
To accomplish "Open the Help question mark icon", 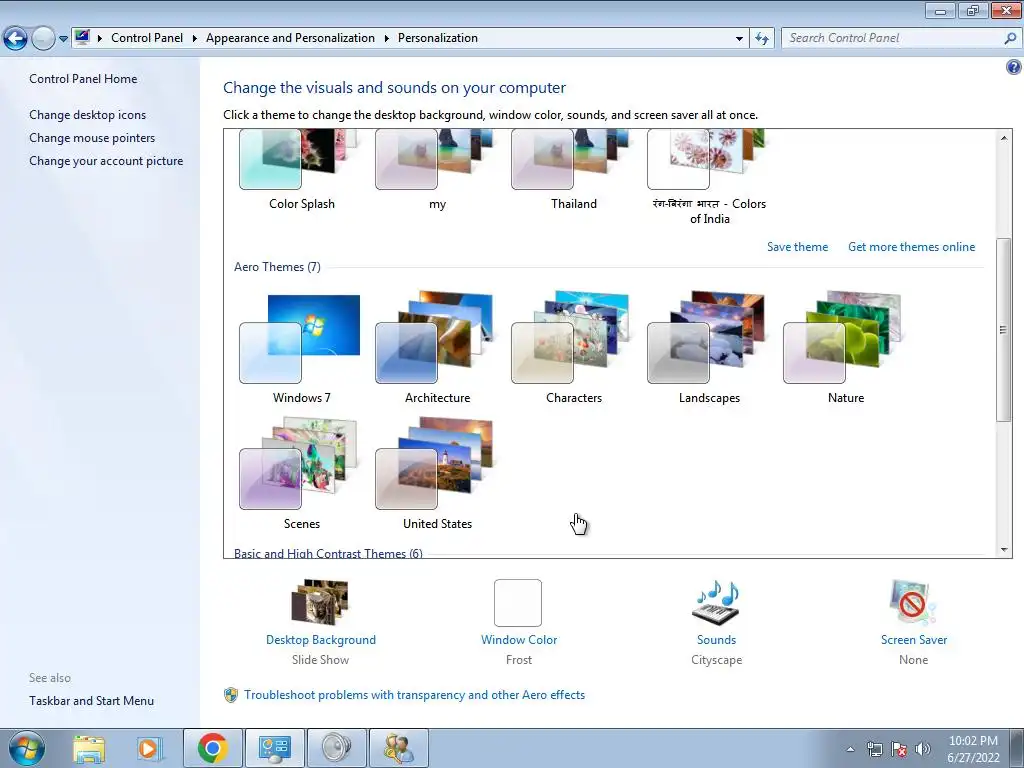I will 1014,67.
